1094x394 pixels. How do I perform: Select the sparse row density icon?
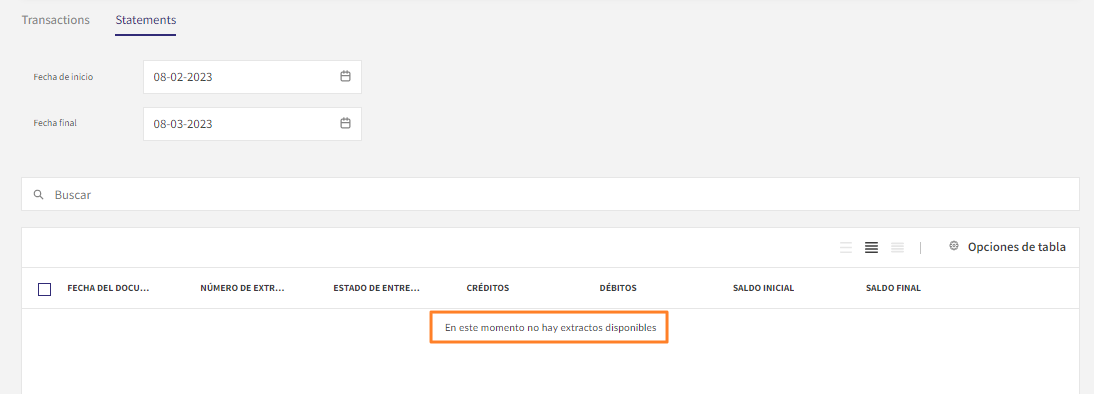click(846, 247)
